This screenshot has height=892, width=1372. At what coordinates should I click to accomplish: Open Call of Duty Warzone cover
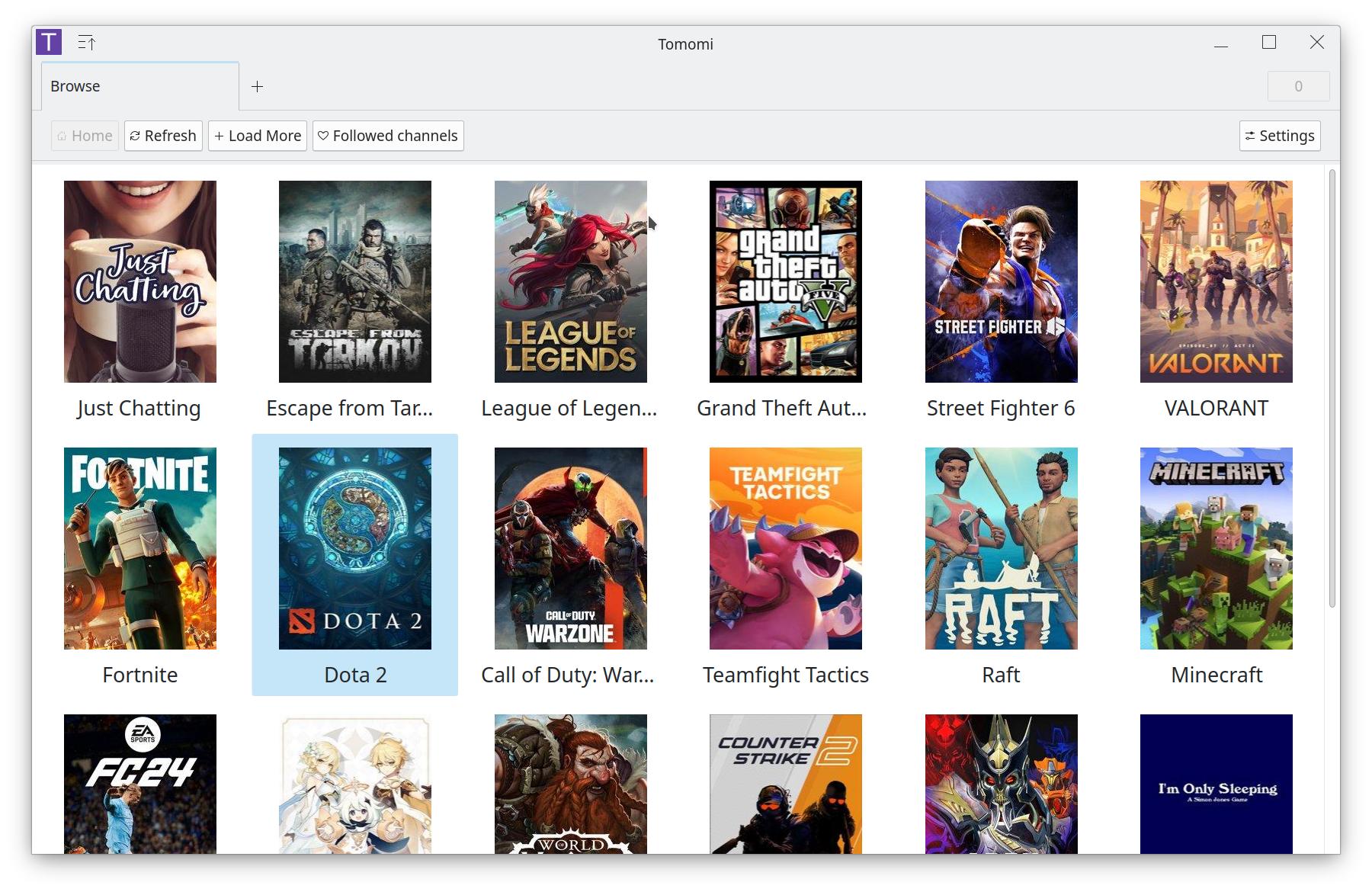[x=571, y=548]
